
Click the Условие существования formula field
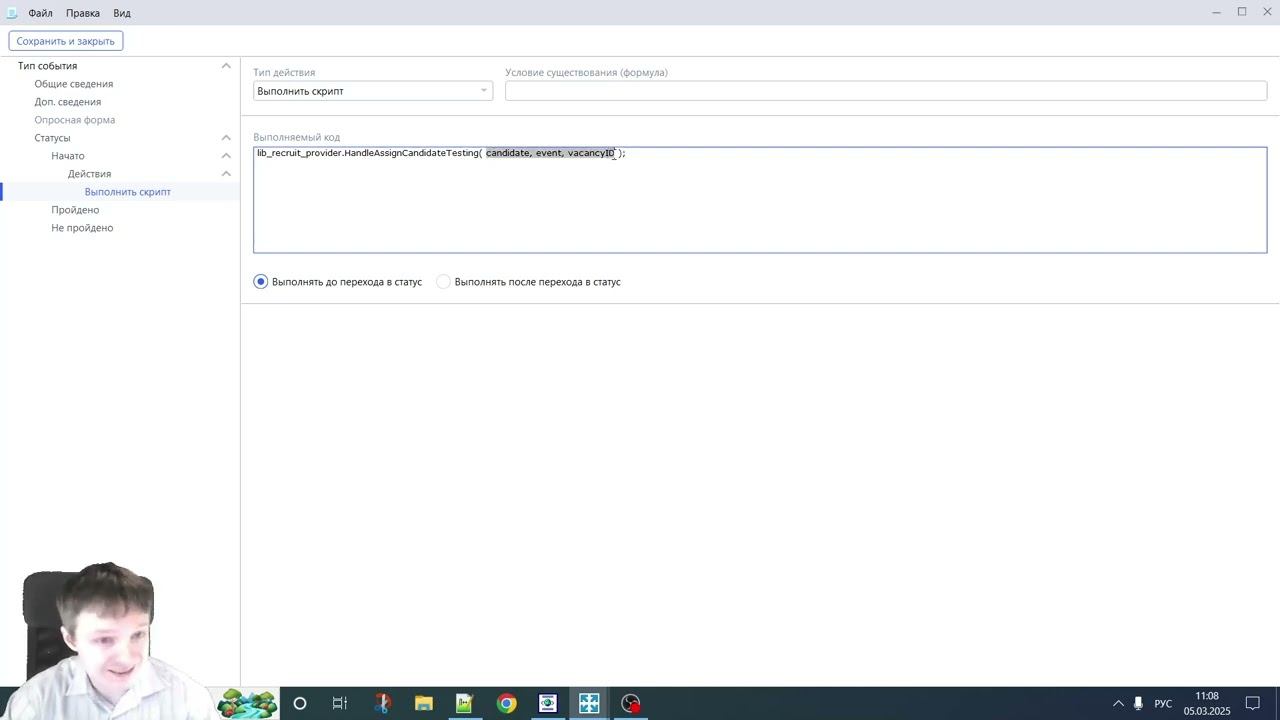pyautogui.click(x=886, y=91)
